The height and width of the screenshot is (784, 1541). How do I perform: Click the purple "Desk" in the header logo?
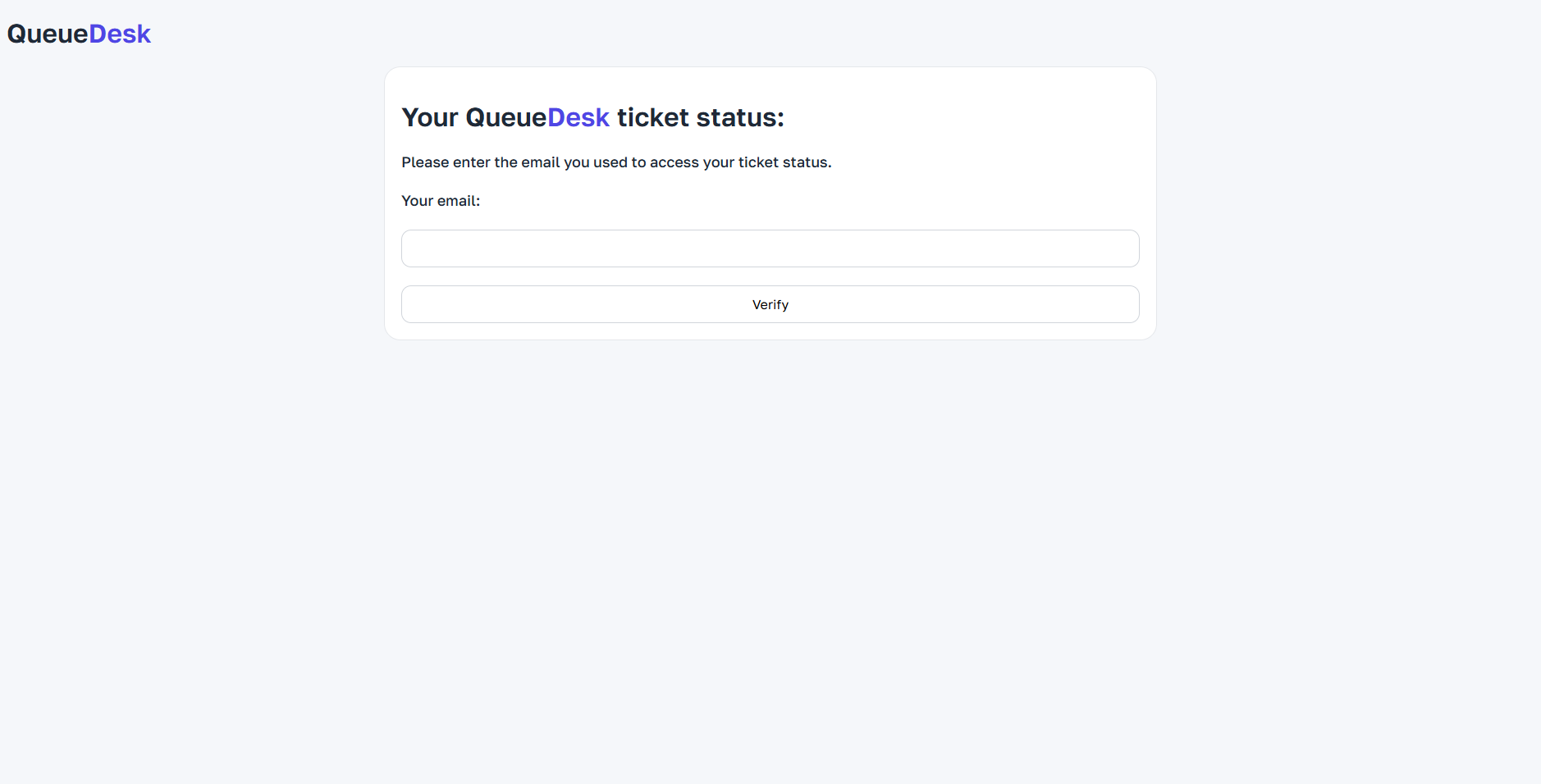(120, 34)
